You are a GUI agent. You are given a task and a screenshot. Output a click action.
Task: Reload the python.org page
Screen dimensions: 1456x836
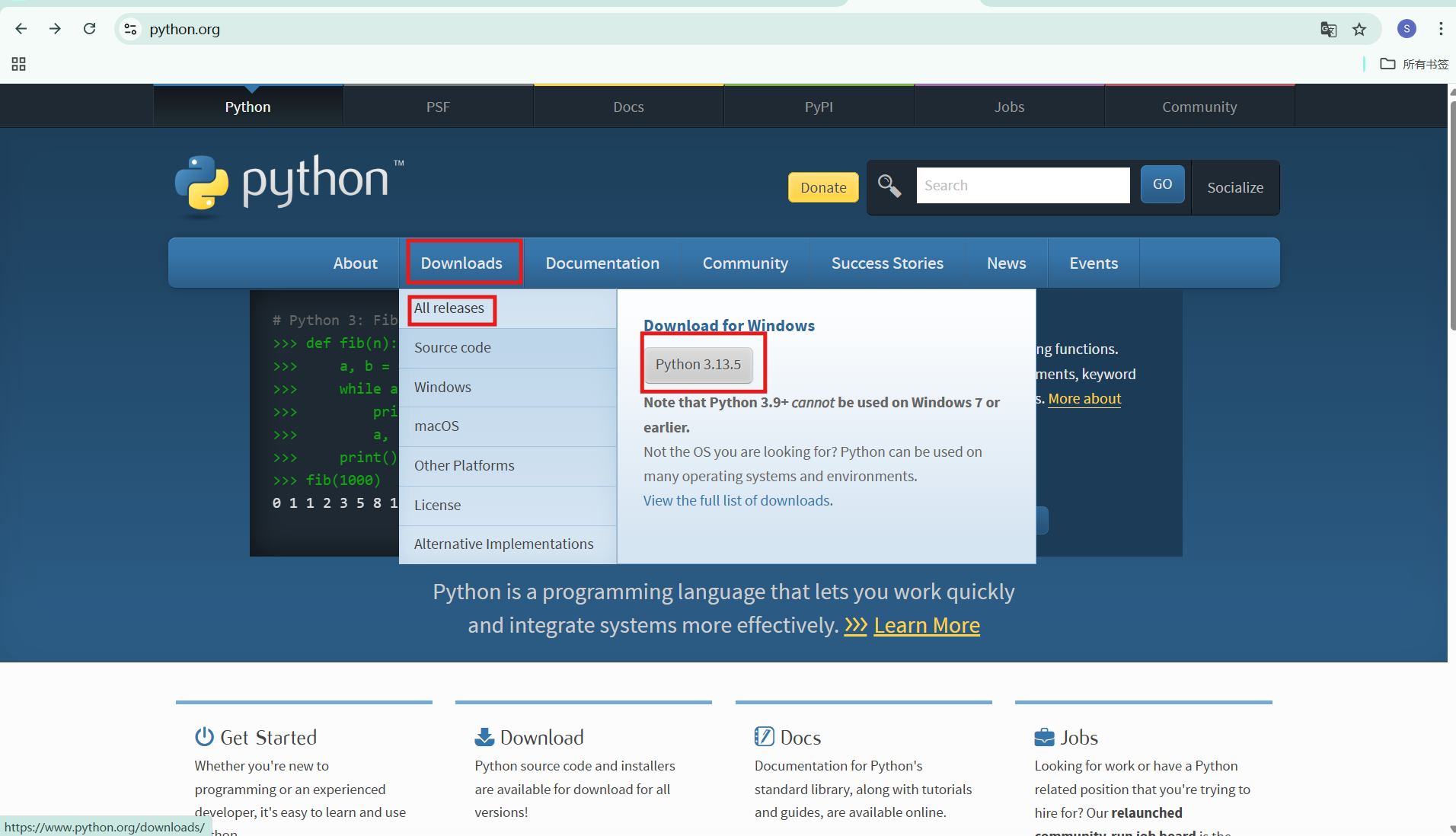89,29
